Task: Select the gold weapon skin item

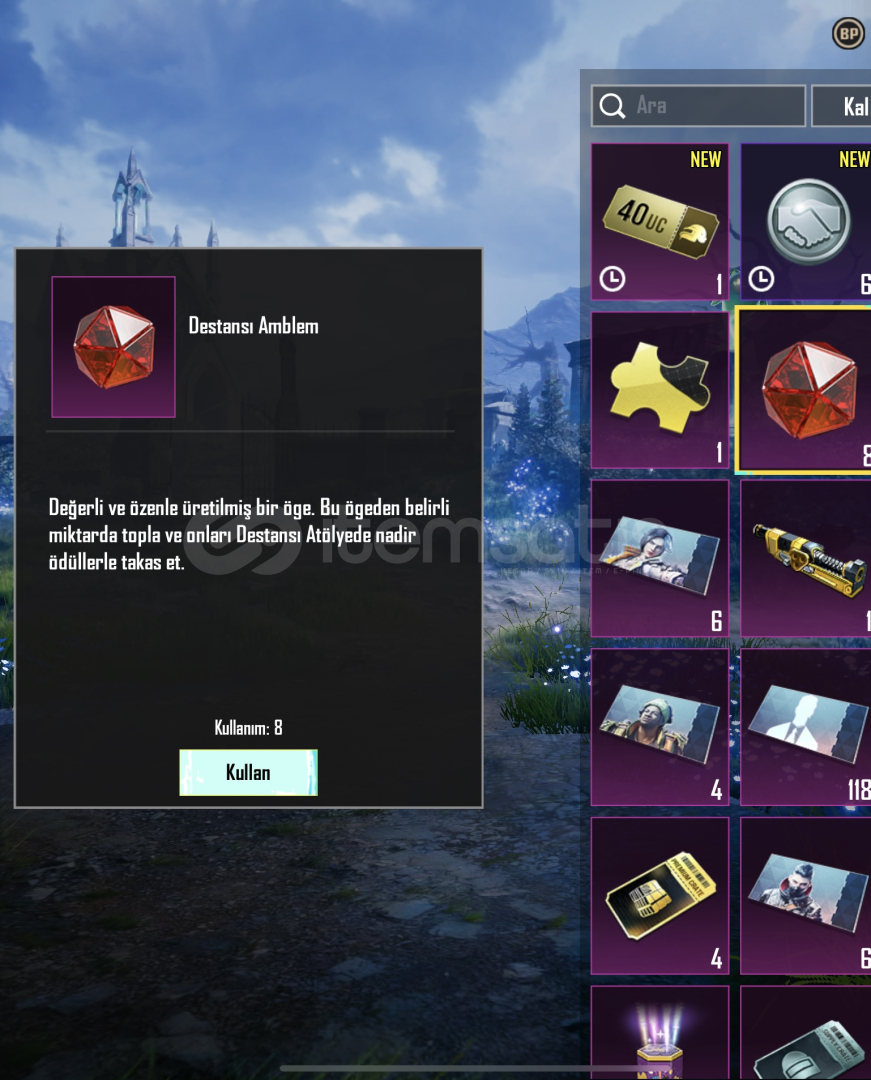Action: tap(806, 558)
